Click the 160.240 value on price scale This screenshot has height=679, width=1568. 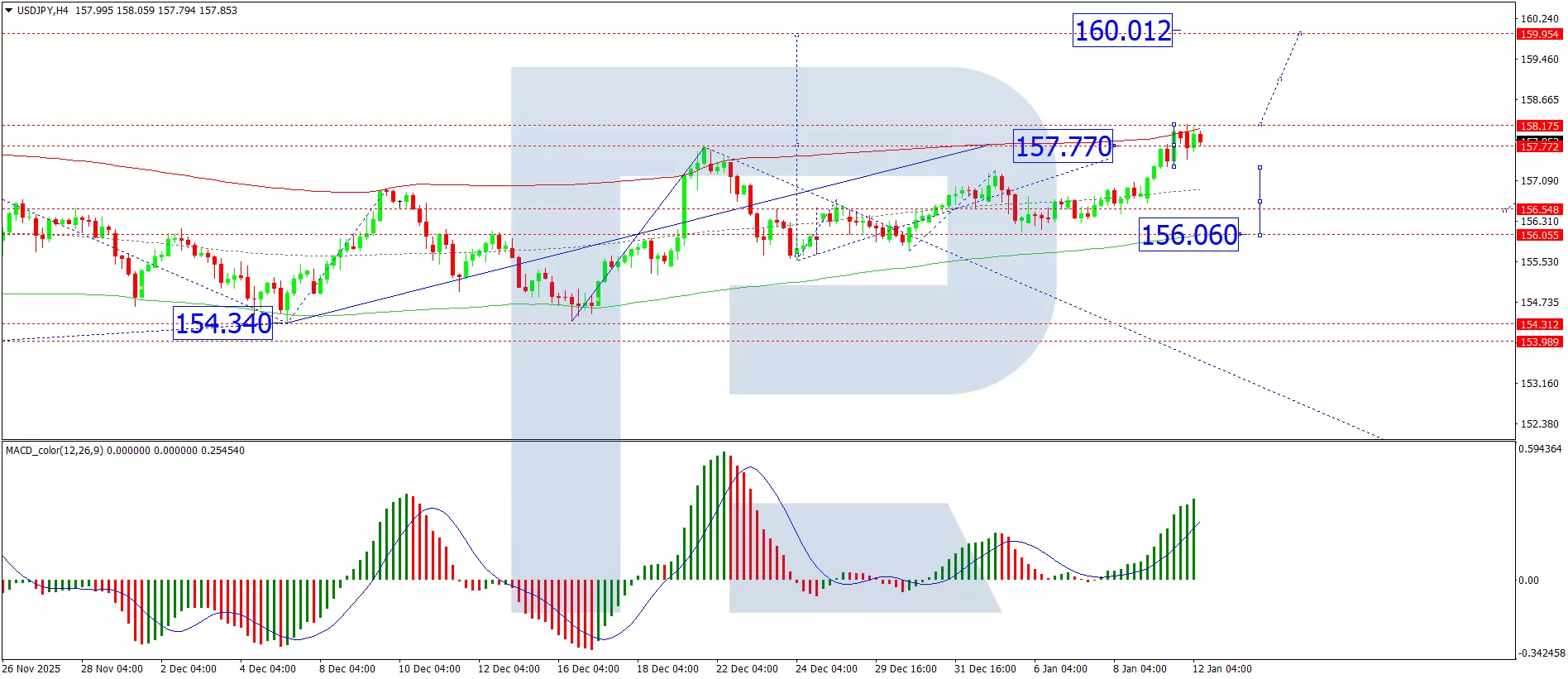pyautogui.click(x=1539, y=19)
